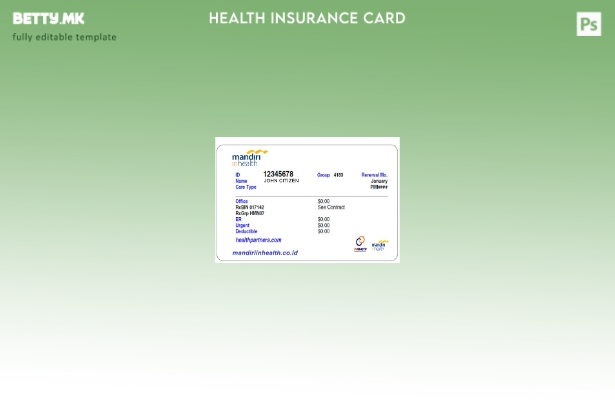This screenshot has height=400, width=615.
Task: Click the Deductible label
Action: tap(246, 231)
